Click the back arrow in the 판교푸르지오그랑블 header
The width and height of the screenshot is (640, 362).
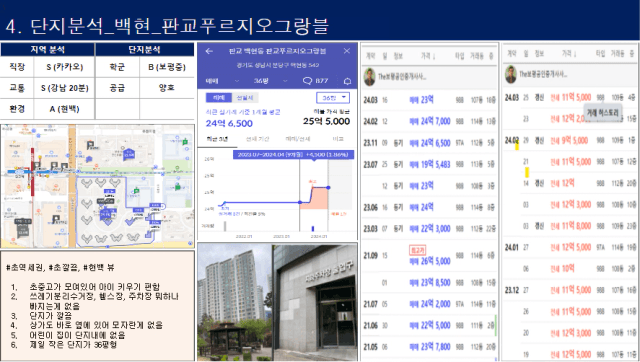click(209, 51)
